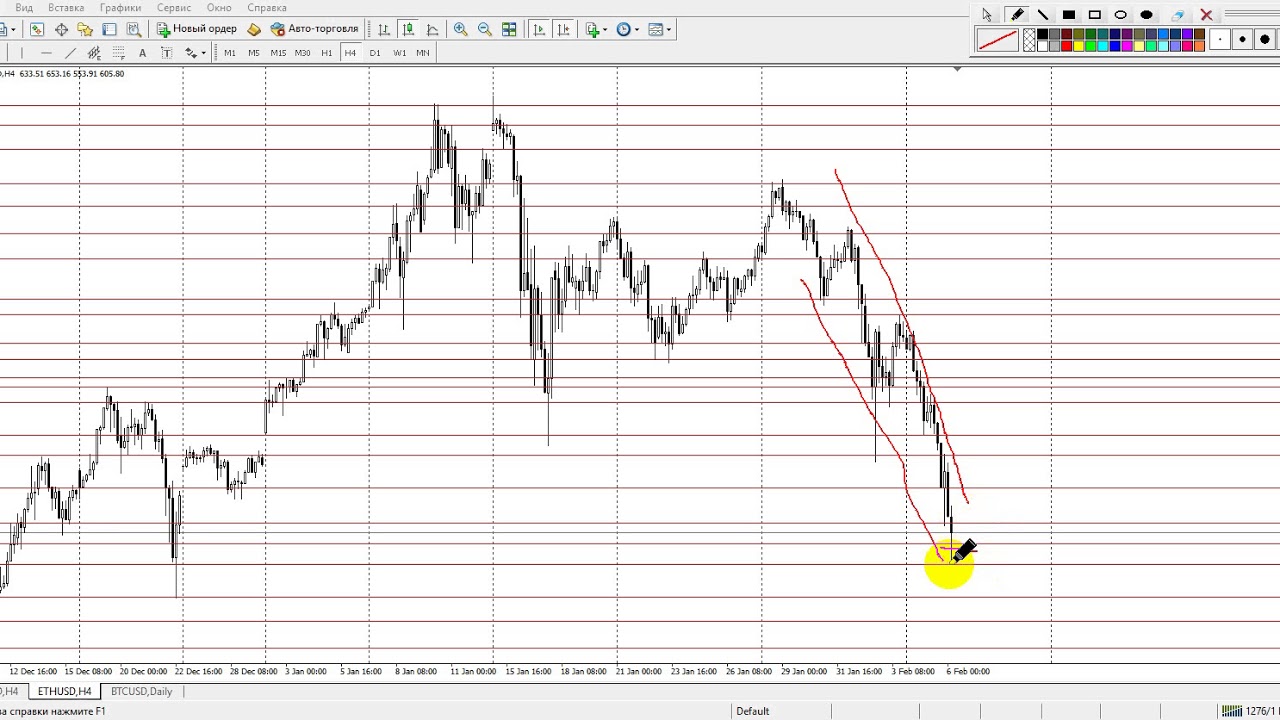Switch chart to candlesticks view

click(x=409, y=30)
